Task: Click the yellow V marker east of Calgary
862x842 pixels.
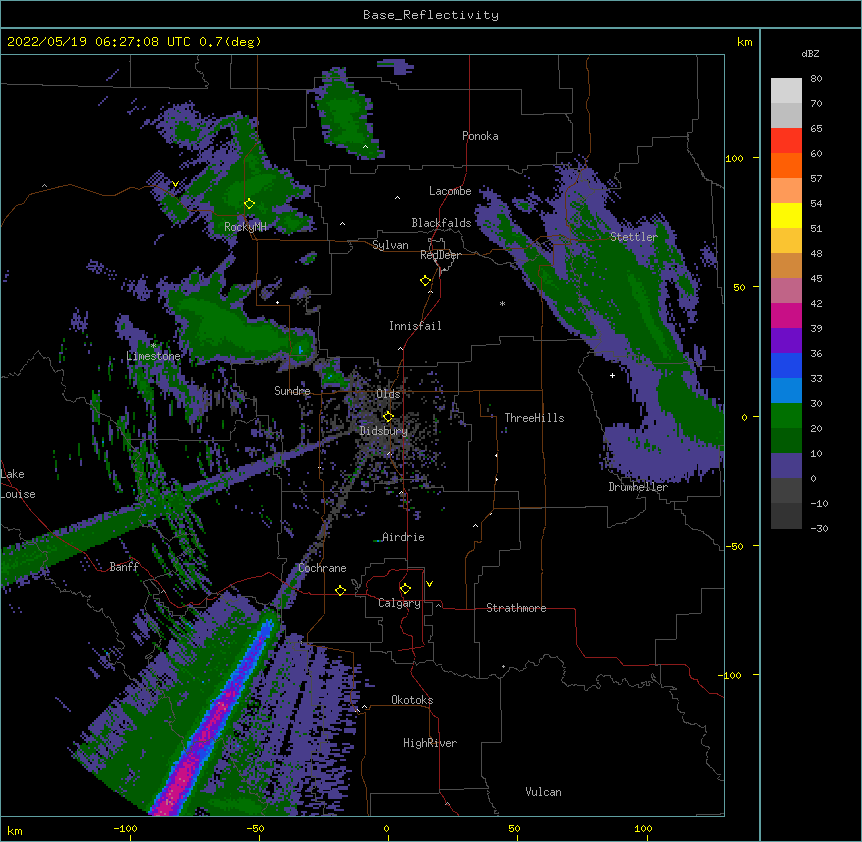Action: (429, 584)
